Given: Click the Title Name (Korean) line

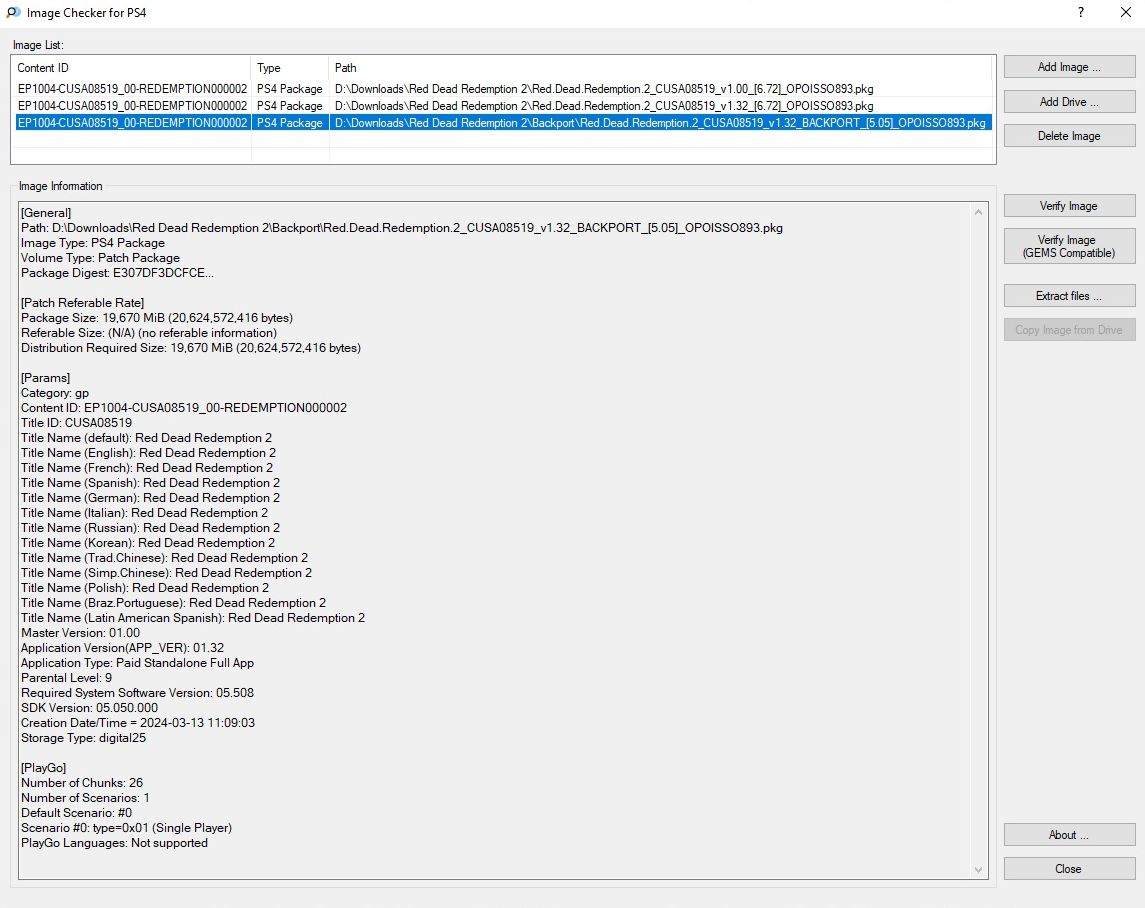Looking at the screenshot, I should point(148,543).
